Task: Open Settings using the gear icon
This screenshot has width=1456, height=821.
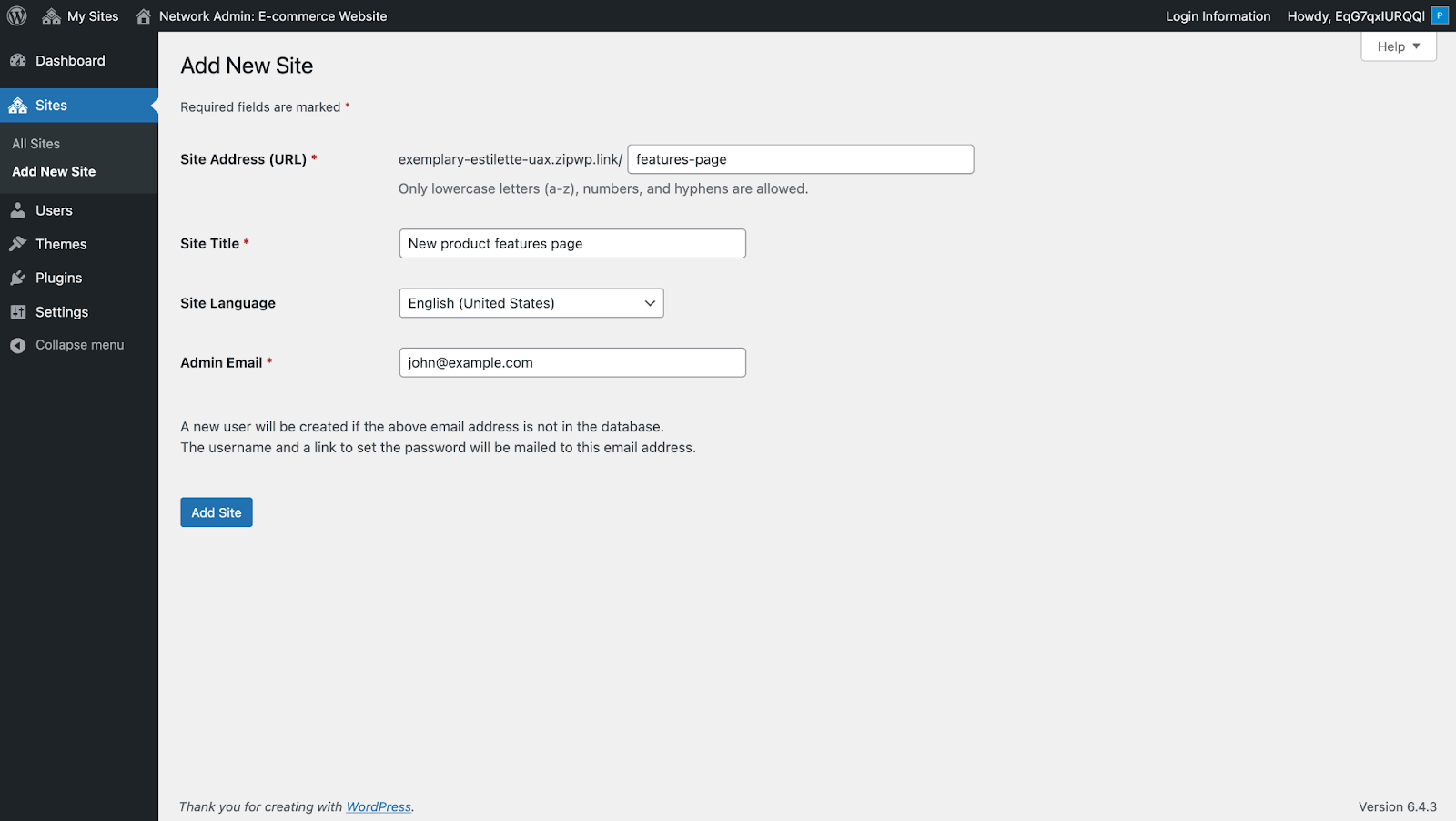Action: (19, 311)
